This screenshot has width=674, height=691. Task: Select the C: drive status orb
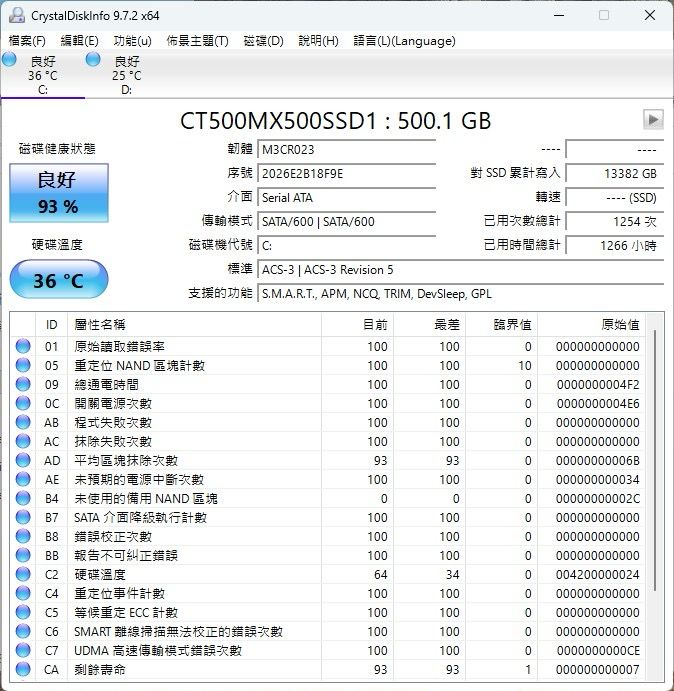pos(10,61)
